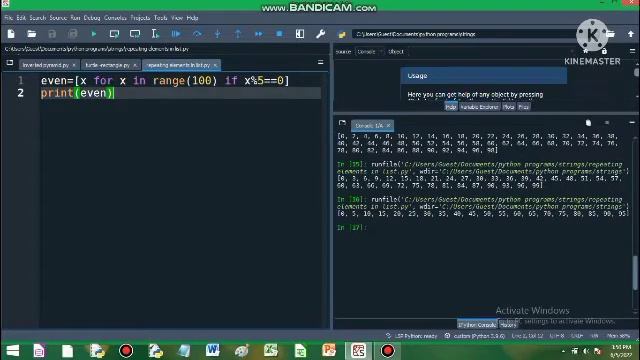Step out of function debug icon

coord(238,34)
